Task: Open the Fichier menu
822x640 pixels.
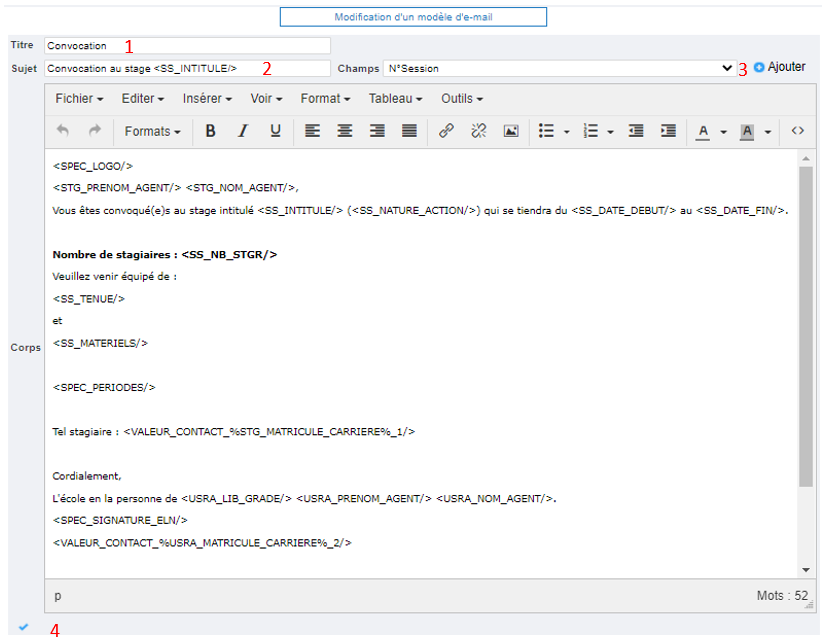Action: [79, 99]
